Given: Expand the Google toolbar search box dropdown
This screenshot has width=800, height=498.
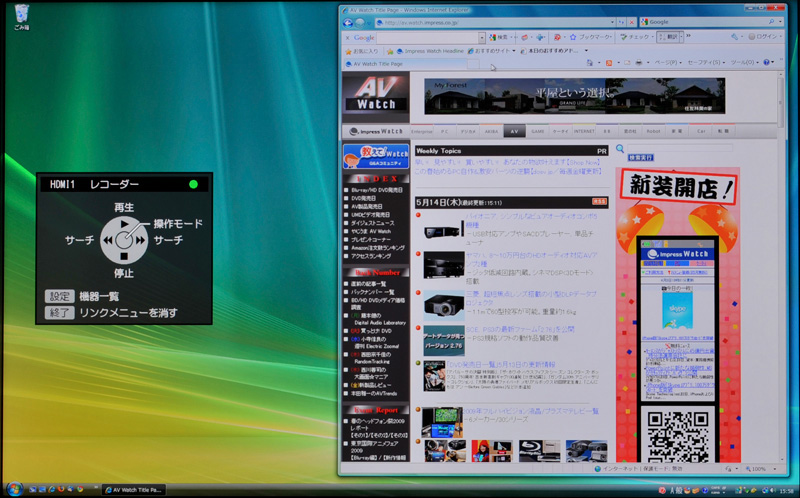Looking at the screenshot, I should pyautogui.click(x=482, y=38).
